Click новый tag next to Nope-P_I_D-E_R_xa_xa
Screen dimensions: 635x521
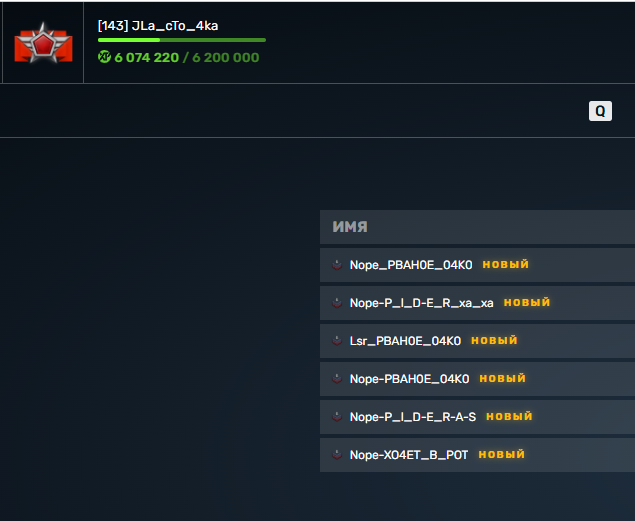(527, 302)
